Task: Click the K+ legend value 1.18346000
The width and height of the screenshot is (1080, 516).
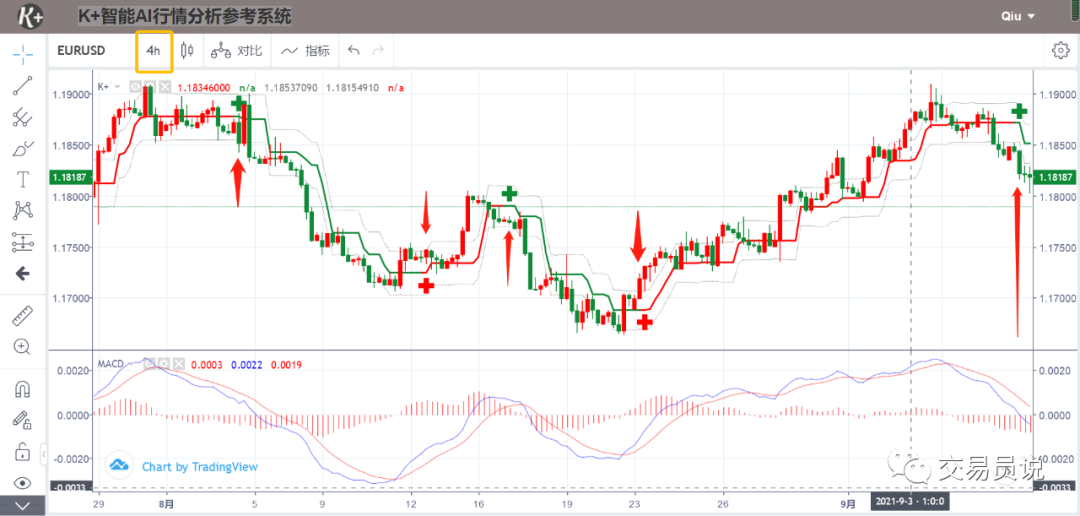Action: [x=203, y=87]
